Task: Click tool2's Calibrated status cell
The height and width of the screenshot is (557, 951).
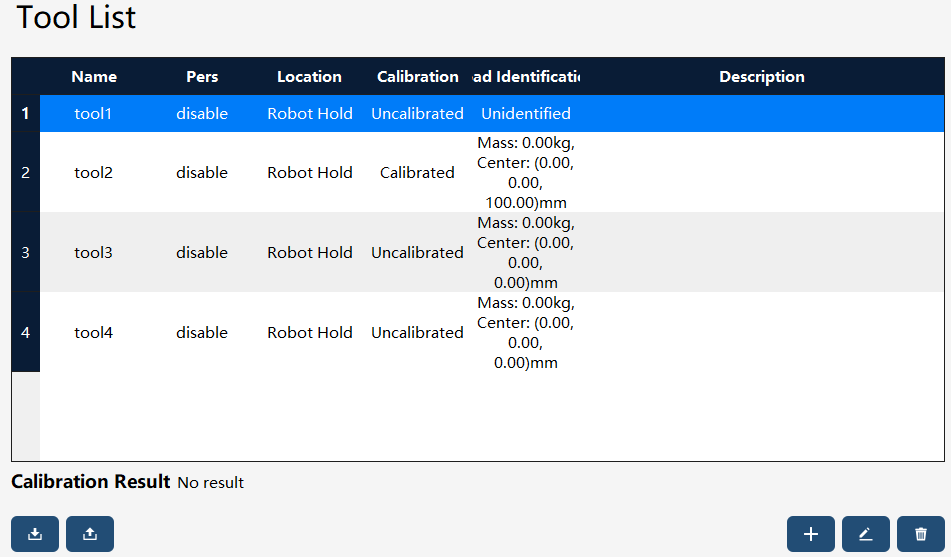Action: pyautogui.click(x=417, y=172)
